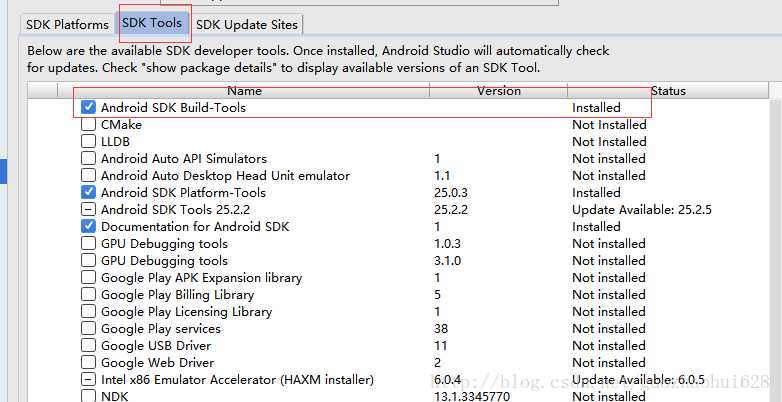Sort by the Status column header
The image size is (782, 402).
(668, 91)
